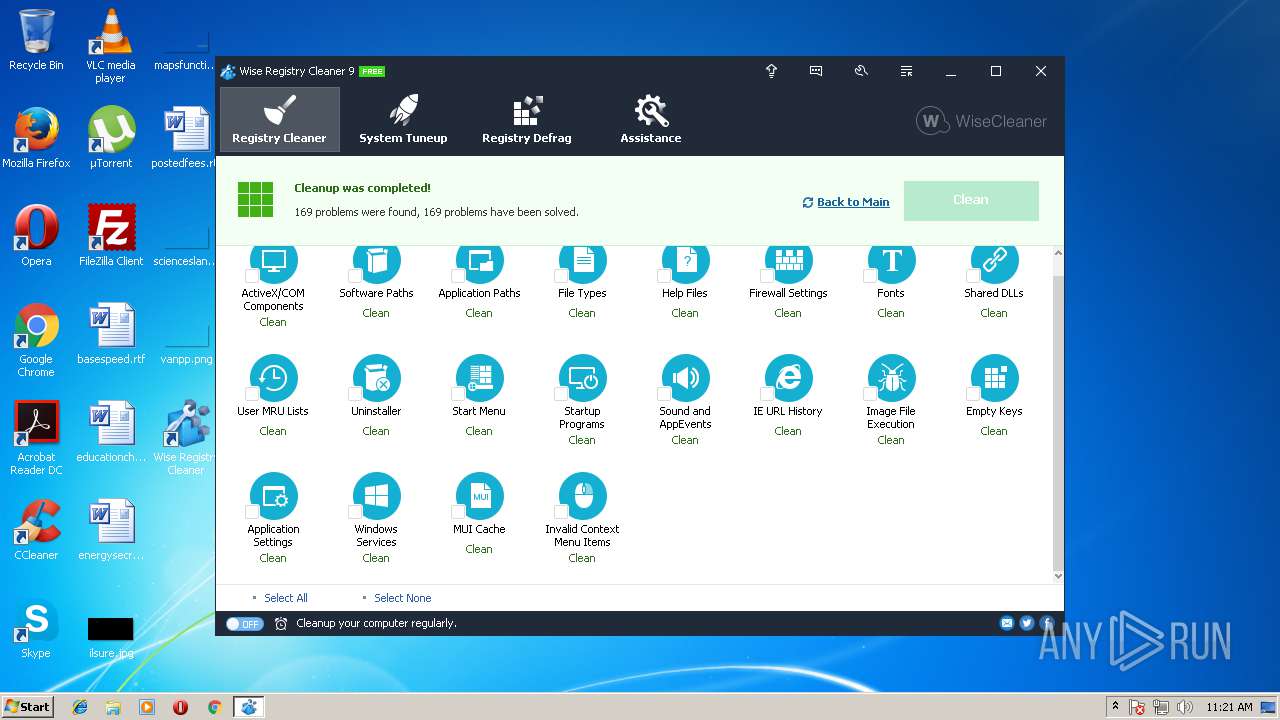
Task: Click the Twitter icon in footer
Action: pyautogui.click(x=1027, y=623)
